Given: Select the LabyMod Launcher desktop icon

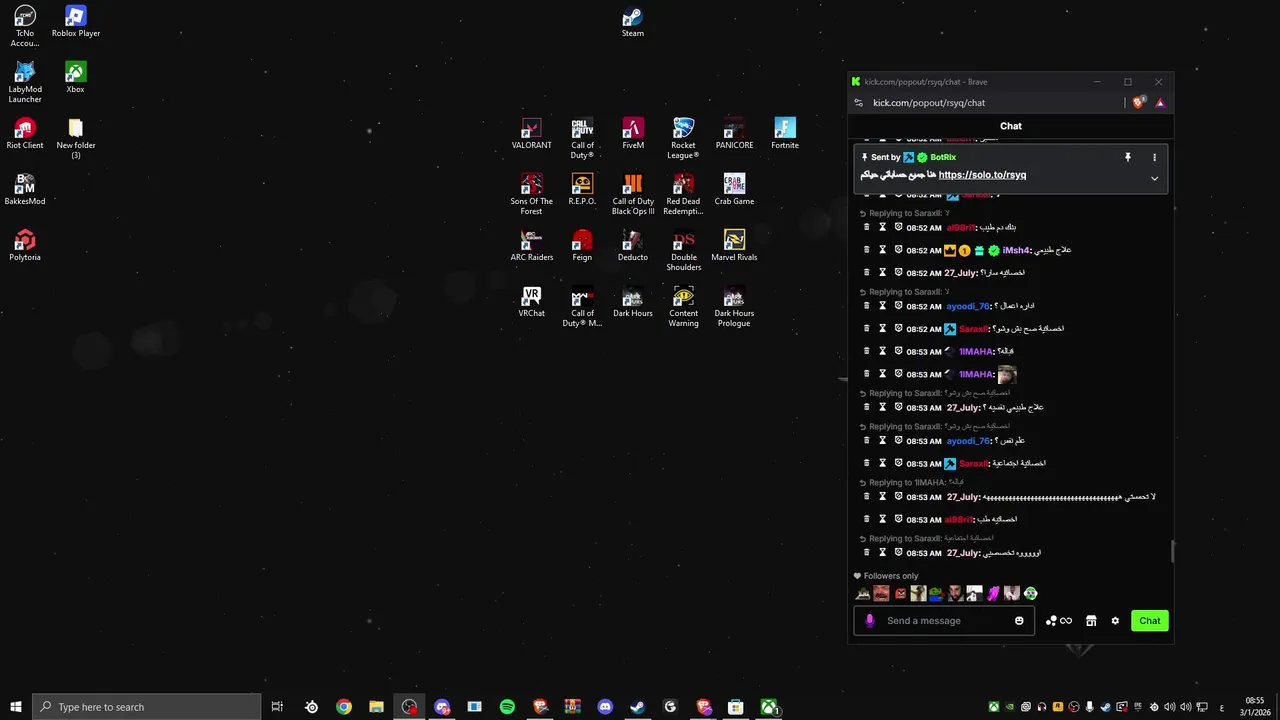Looking at the screenshot, I should tap(25, 82).
